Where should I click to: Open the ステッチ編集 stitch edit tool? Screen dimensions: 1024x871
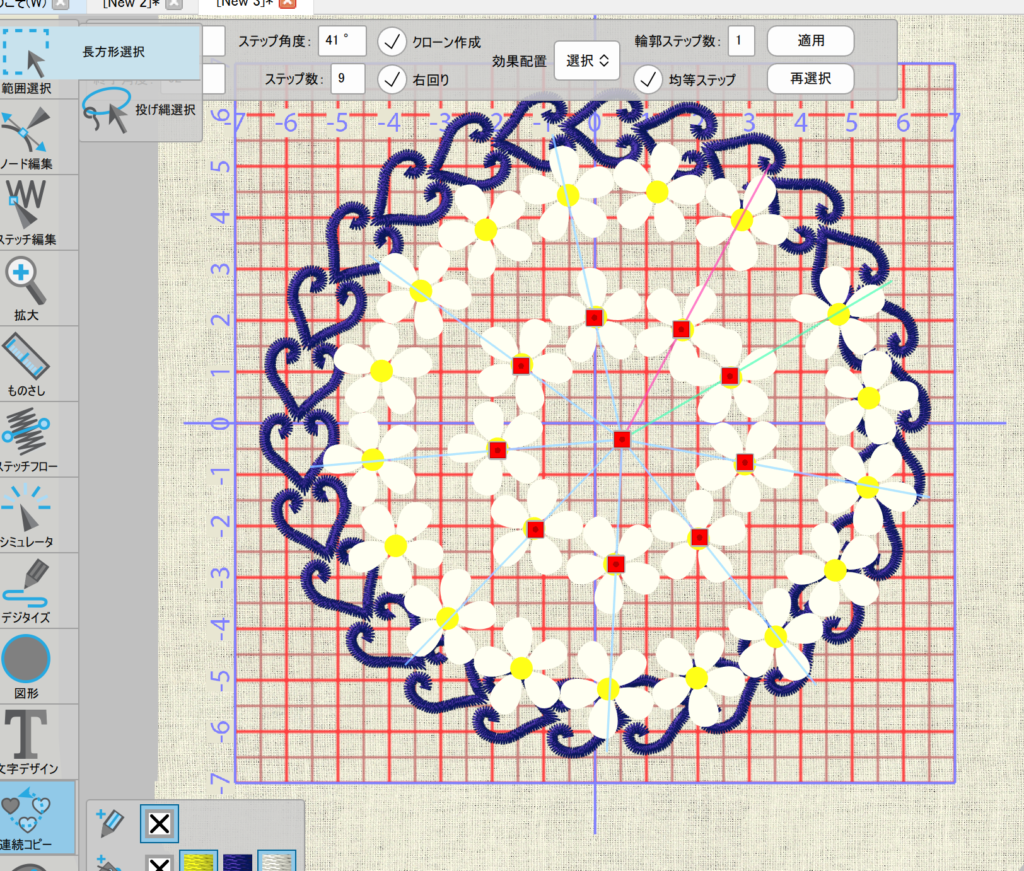[x=39, y=211]
